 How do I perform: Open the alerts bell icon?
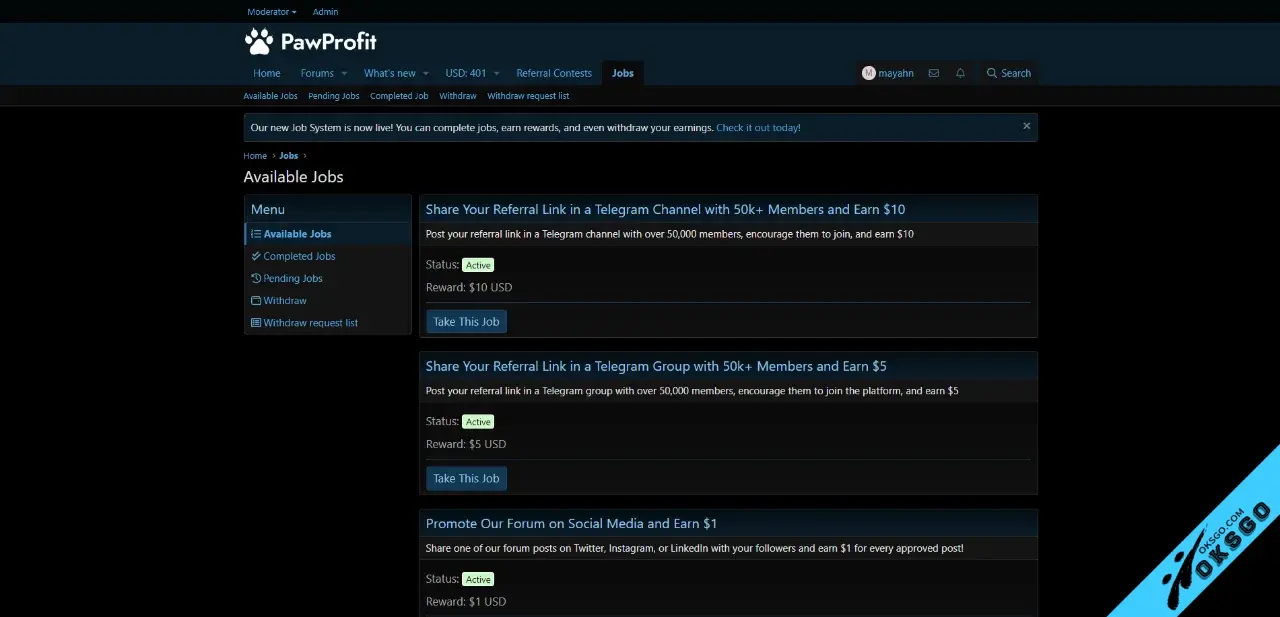960,73
